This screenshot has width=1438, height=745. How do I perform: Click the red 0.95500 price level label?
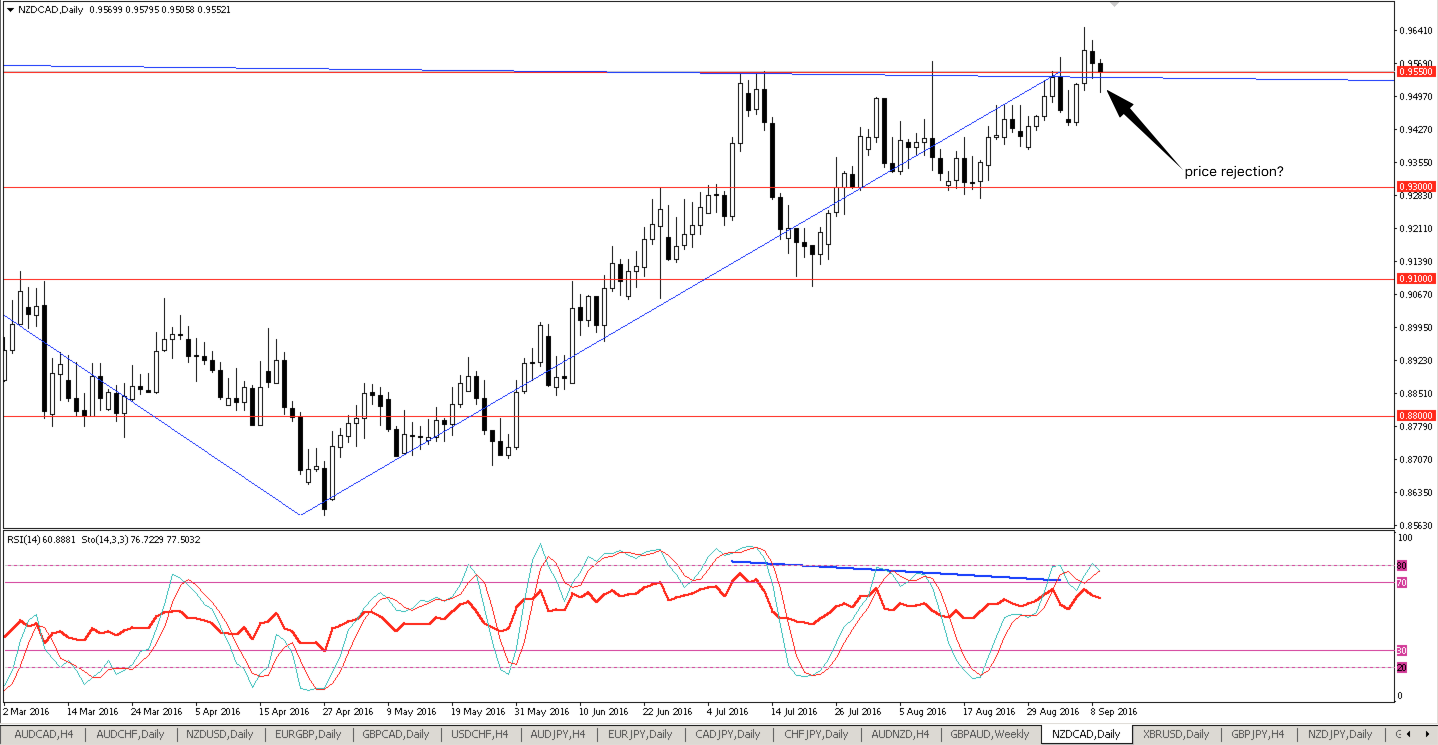coord(1415,72)
